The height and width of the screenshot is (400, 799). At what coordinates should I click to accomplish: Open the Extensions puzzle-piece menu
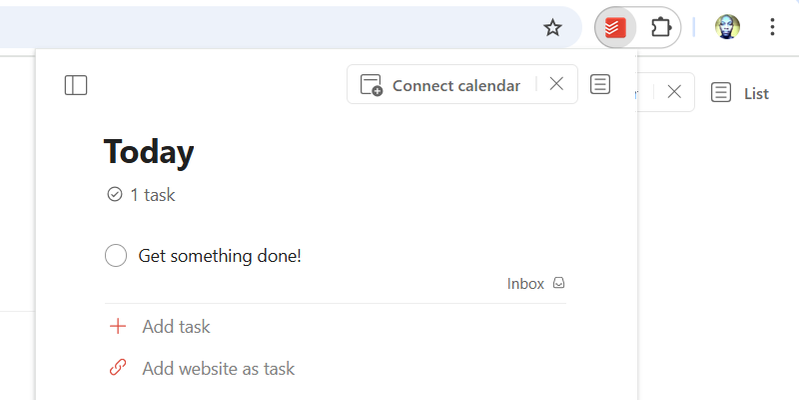pos(660,27)
